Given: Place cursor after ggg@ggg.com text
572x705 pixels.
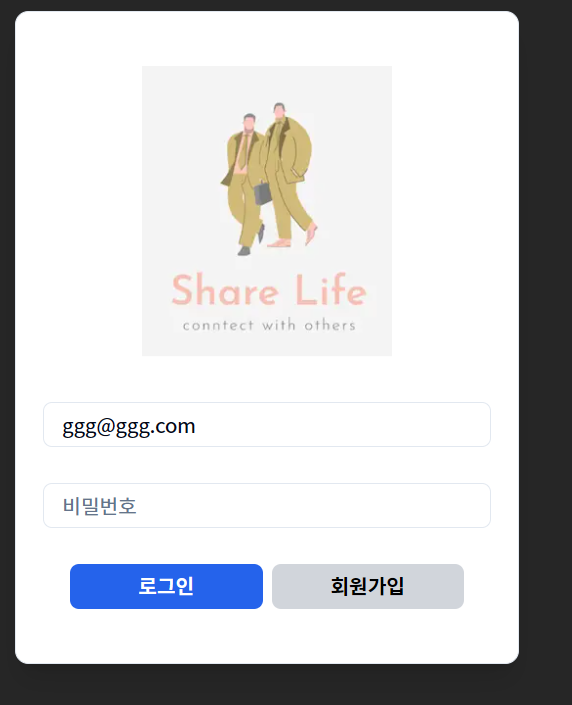Looking at the screenshot, I should point(197,425).
